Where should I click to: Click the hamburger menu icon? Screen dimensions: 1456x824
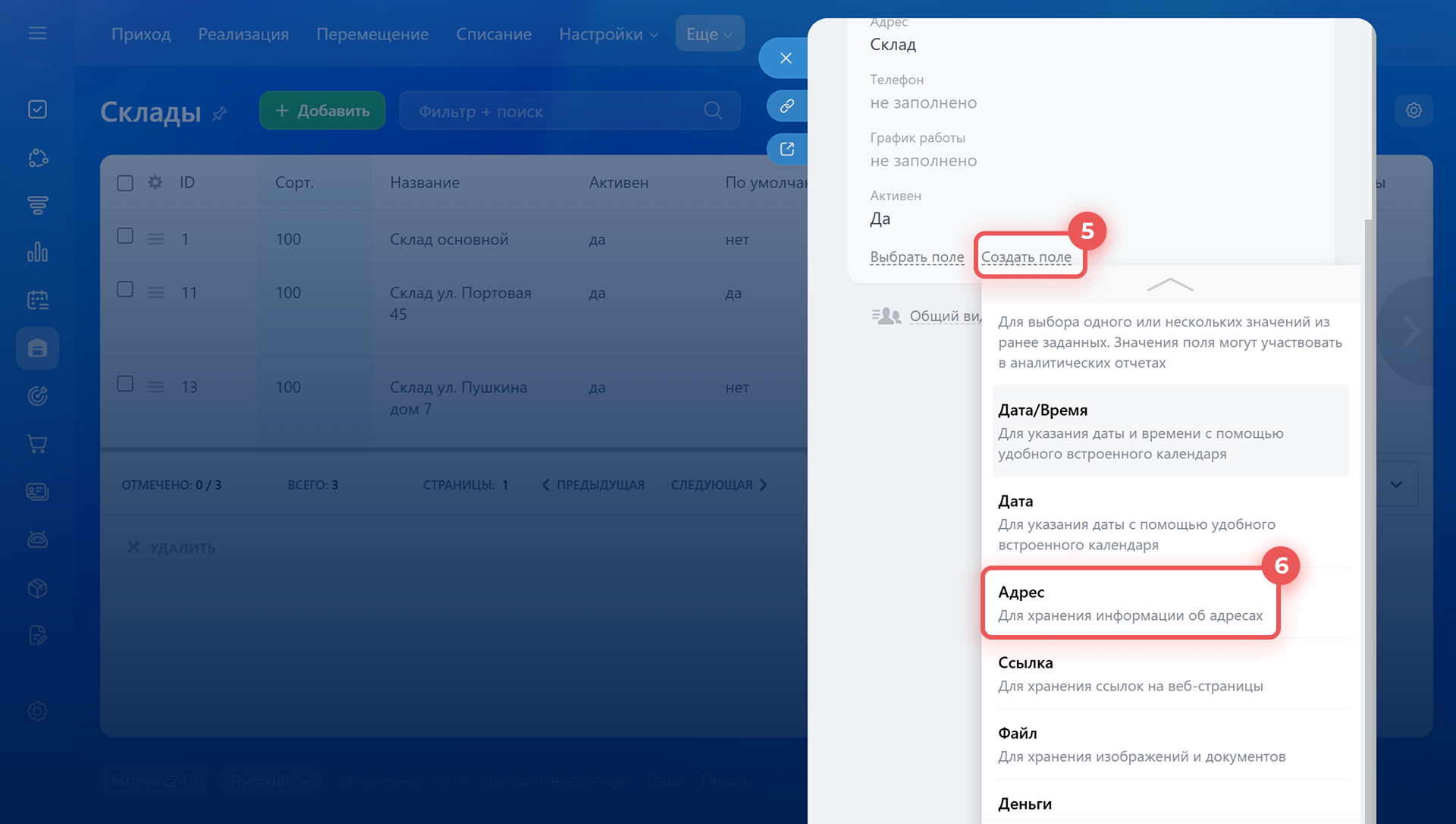point(37,33)
